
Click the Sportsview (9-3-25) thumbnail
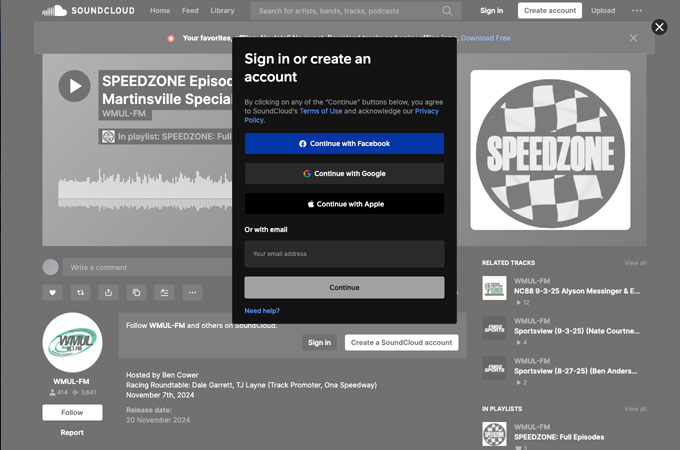tap(494, 328)
